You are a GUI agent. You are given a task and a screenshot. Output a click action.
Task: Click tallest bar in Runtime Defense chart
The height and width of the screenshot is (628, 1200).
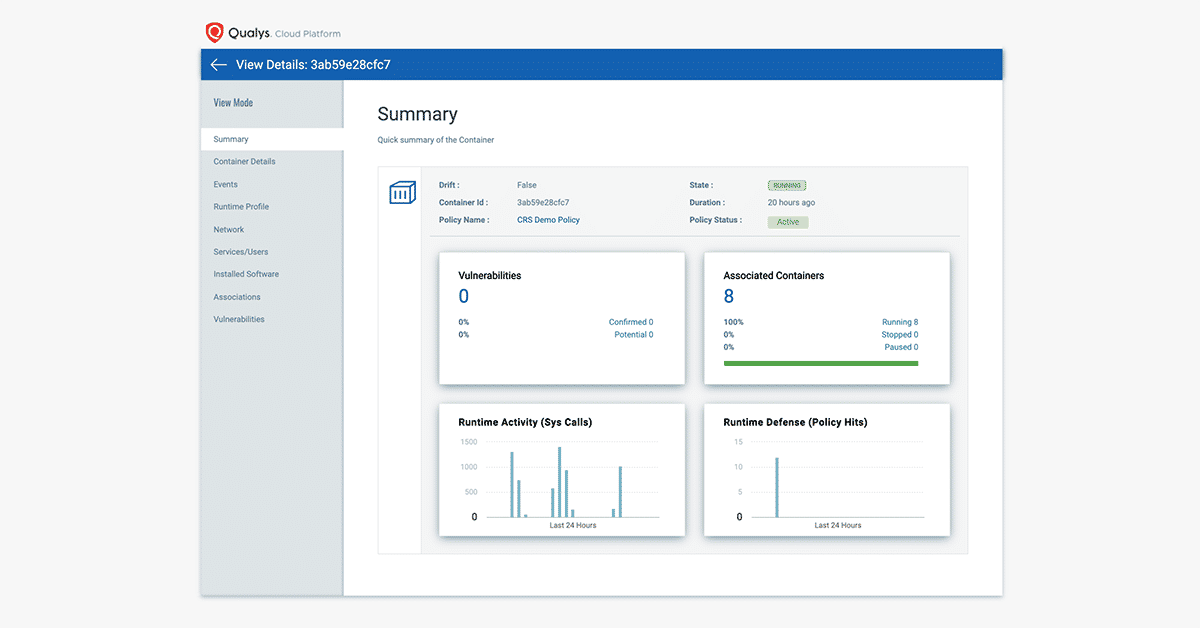[777, 487]
